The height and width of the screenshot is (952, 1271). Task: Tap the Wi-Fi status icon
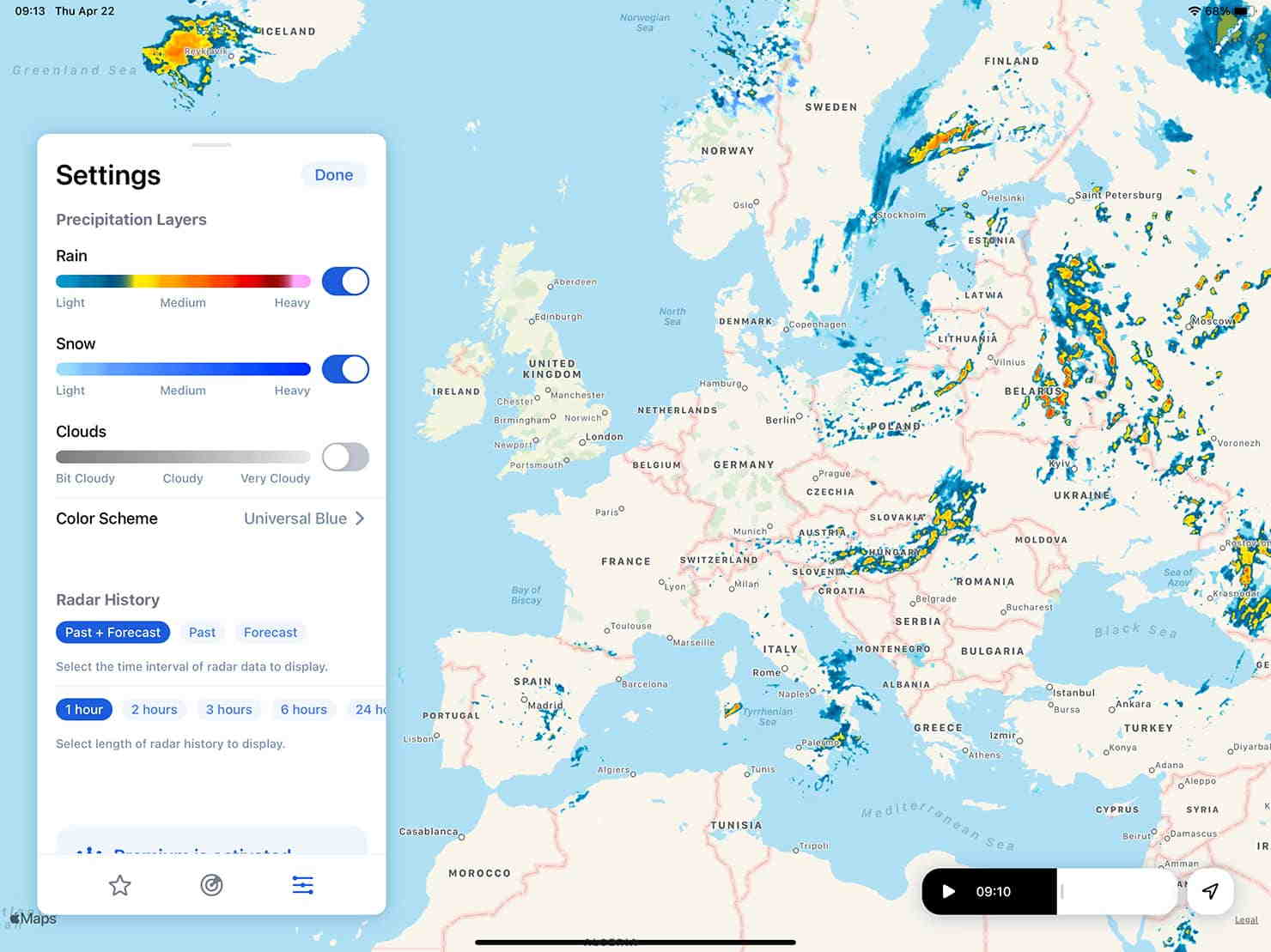pos(1194,11)
